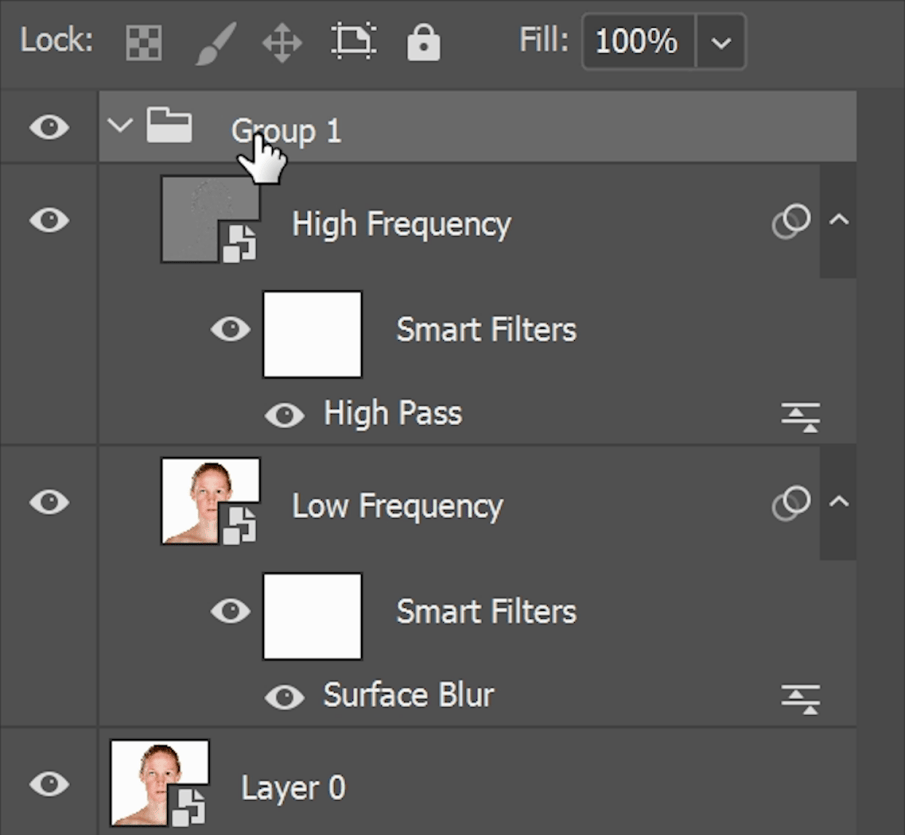The height and width of the screenshot is (835, 905).
Task: Toggle Surface Blur filter visibility
Action: coord(285,697)
